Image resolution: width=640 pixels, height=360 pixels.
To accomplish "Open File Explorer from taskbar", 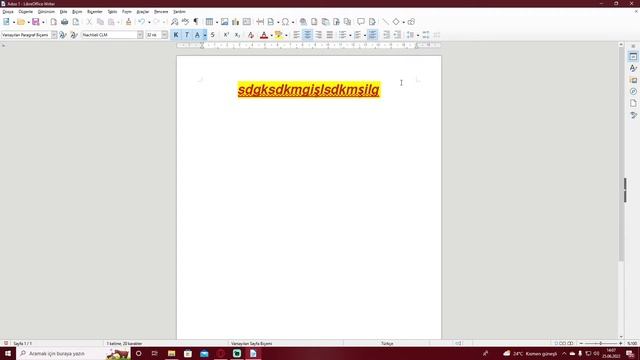I will (x=171, y=353).
